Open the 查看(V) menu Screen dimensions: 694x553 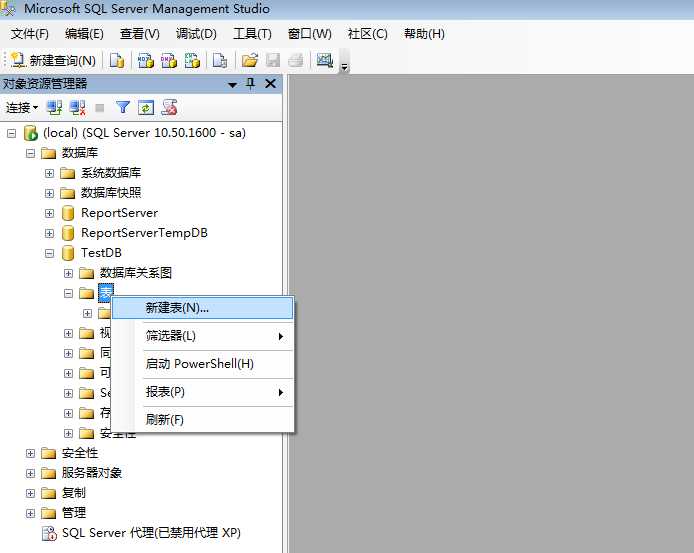click(x=139, y=34)
